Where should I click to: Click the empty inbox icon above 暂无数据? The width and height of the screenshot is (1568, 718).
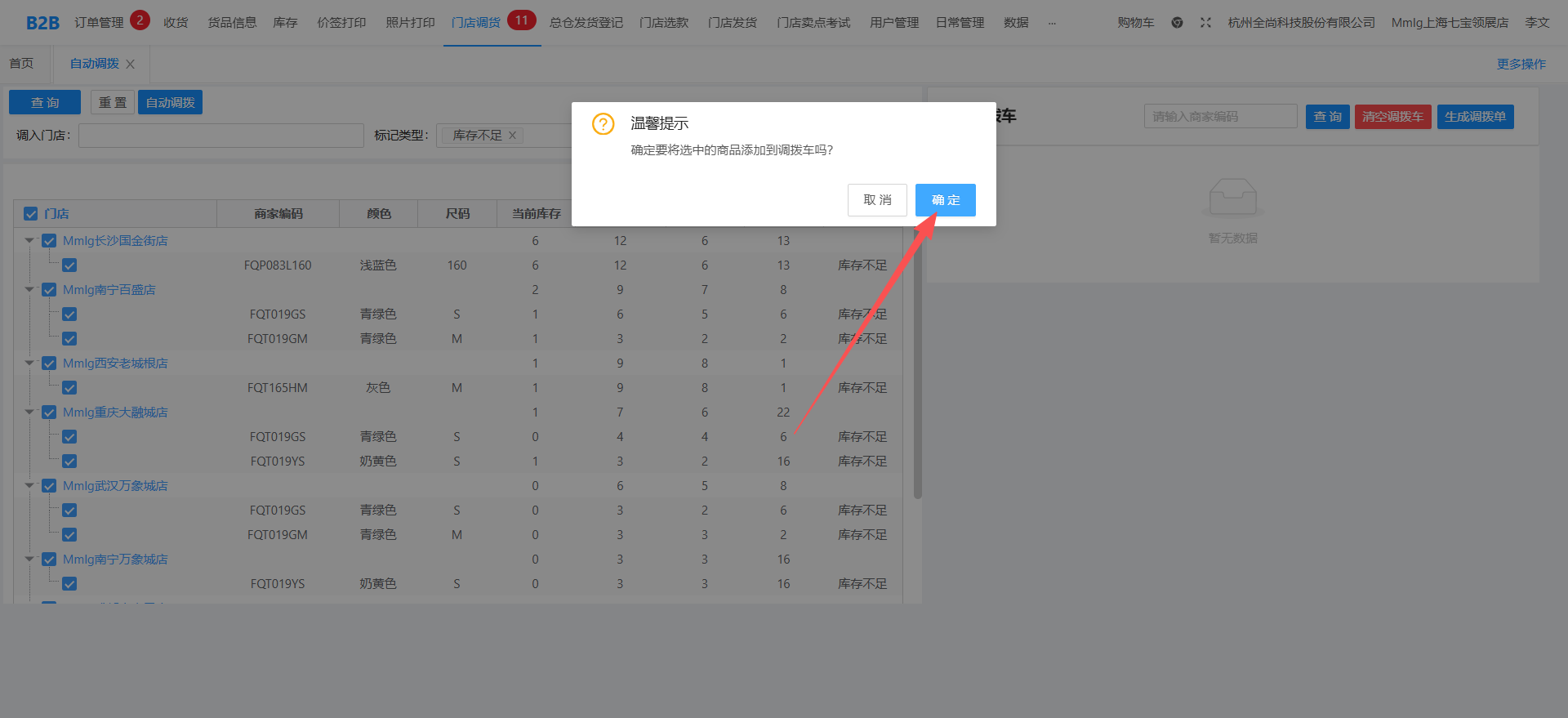pos(1232,198)
